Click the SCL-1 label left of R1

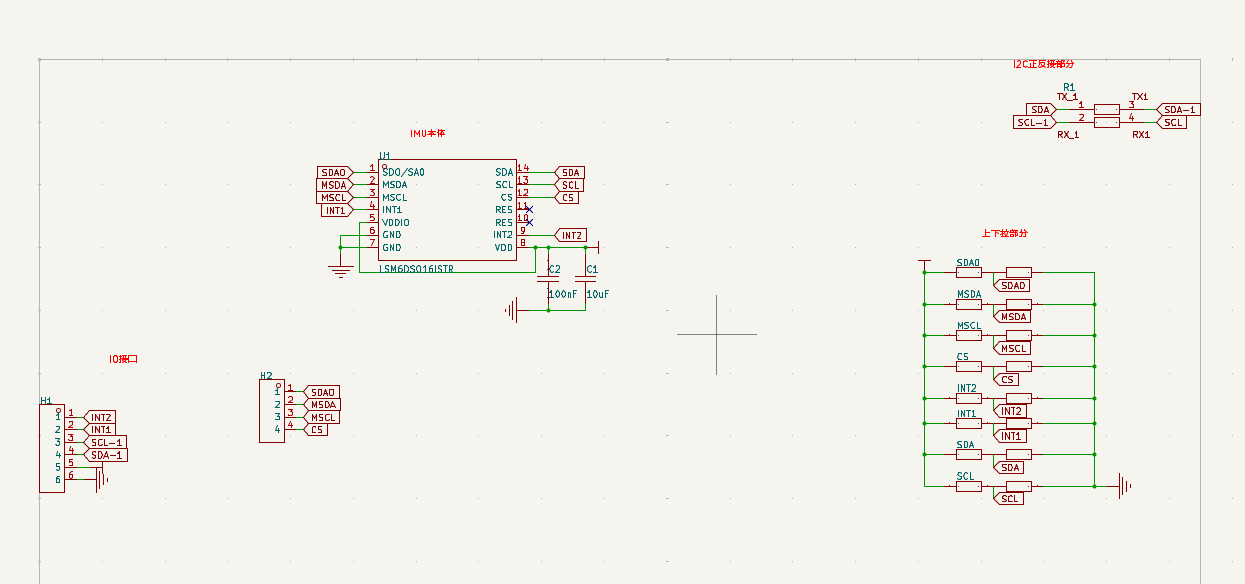1033,123
